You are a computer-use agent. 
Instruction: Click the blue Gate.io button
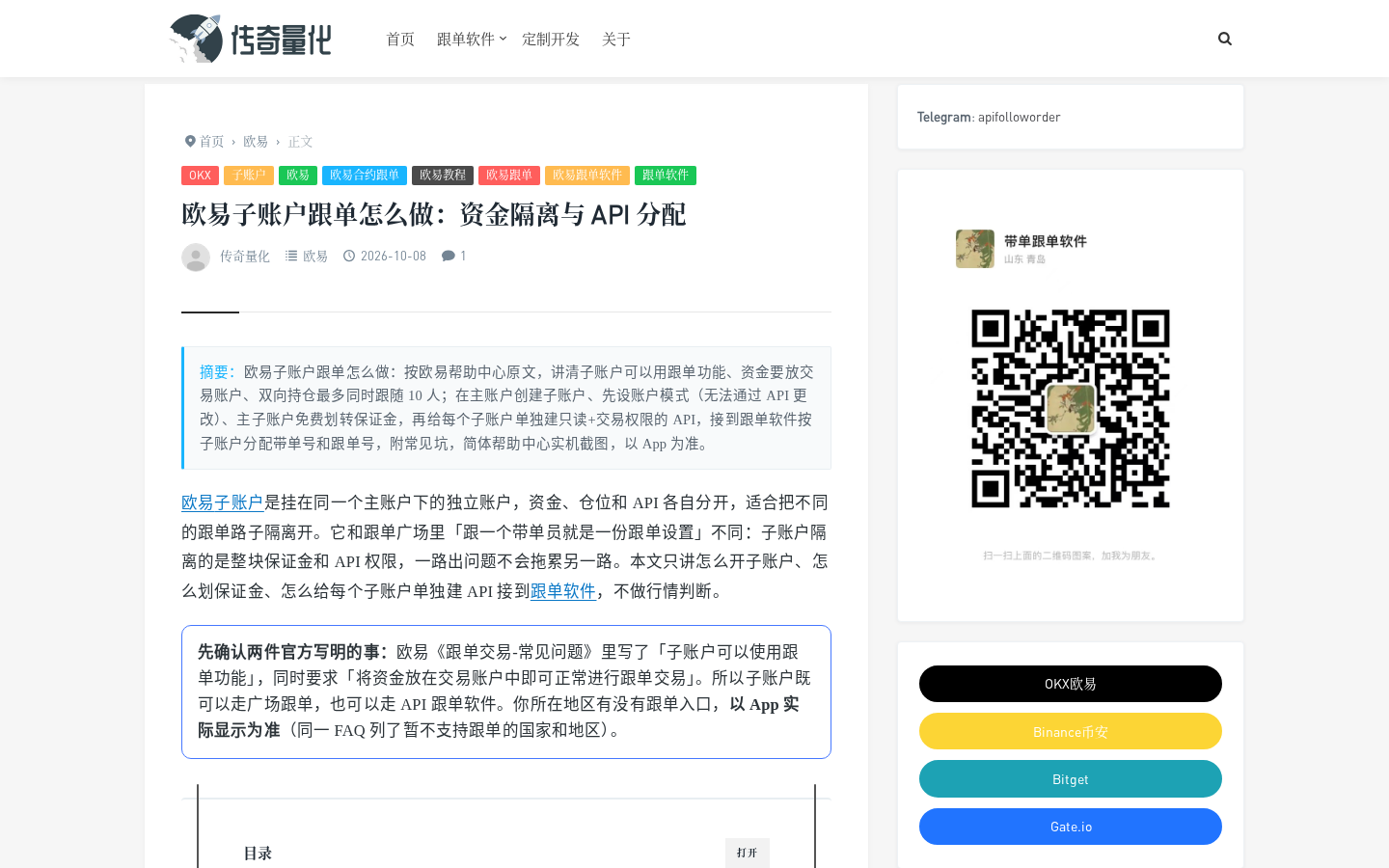(x=1071, y=827)
